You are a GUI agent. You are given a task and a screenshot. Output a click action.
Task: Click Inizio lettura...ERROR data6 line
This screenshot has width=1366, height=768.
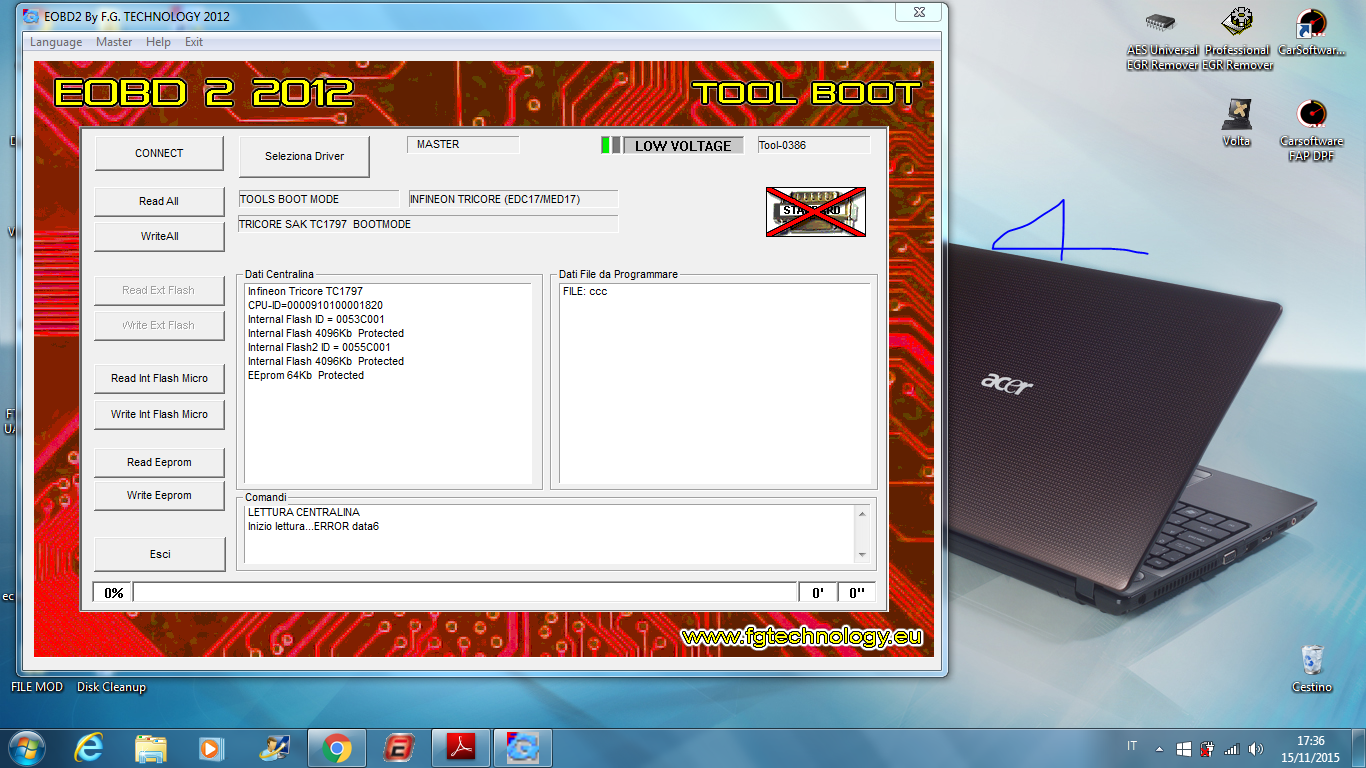(313, 526)
